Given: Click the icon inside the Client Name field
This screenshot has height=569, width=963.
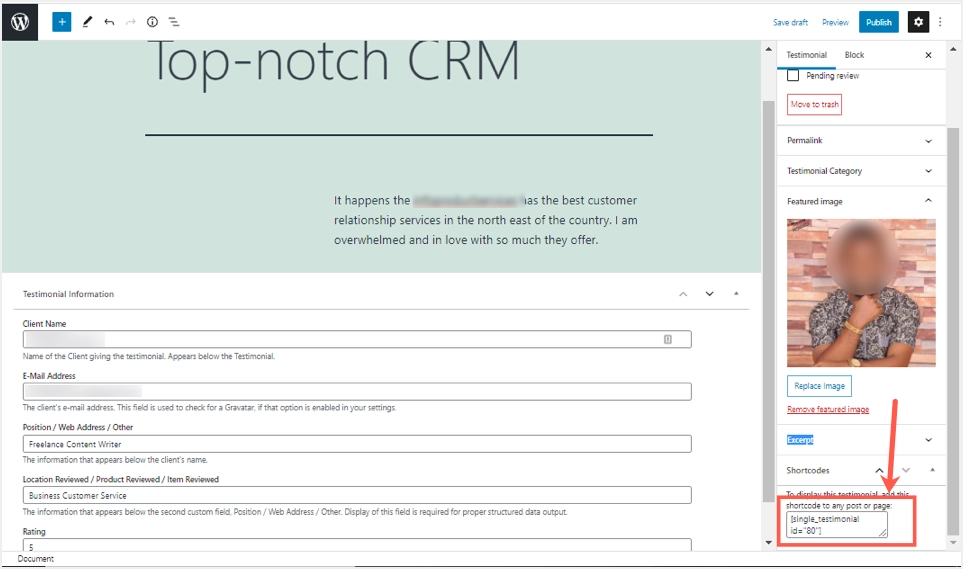Looking at the screenshot, I should coord(668,339).
